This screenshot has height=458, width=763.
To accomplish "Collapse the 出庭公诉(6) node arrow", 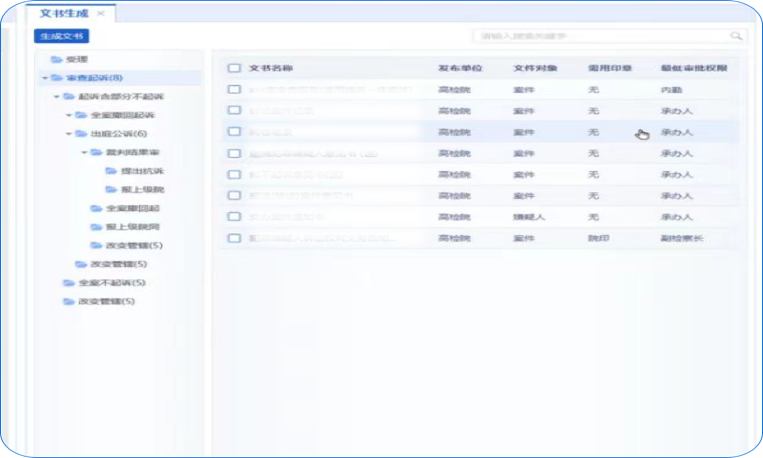I will pyautogui.click(x=69, y=134).
